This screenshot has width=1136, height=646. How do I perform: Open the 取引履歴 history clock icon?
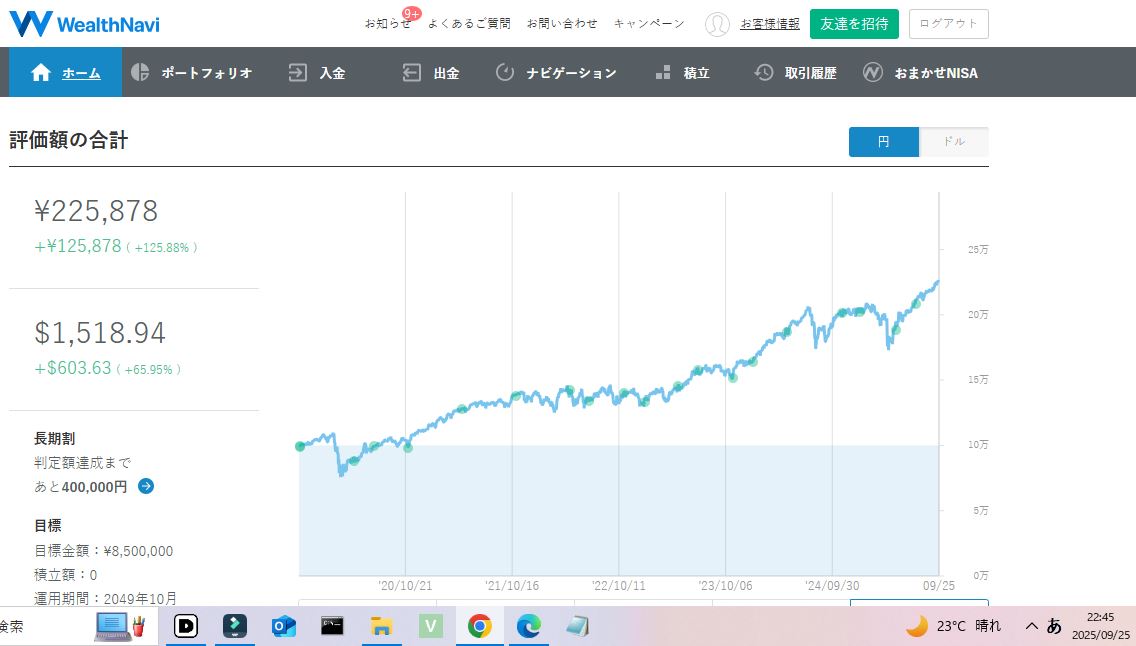click(764, 72)
